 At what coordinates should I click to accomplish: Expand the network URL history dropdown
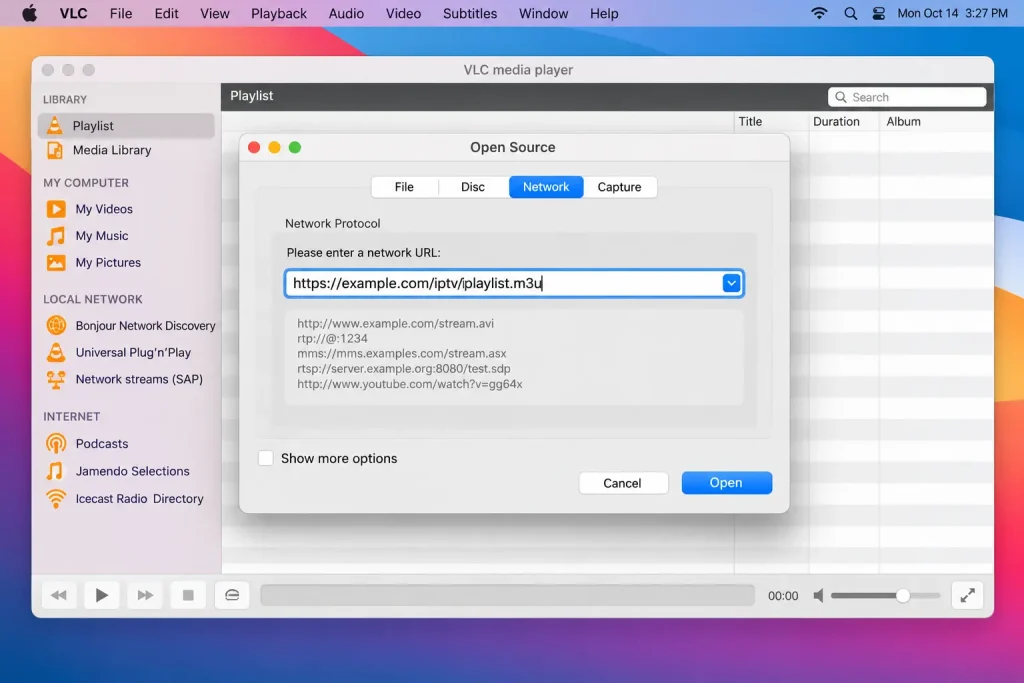pyautogui.click(x=731, y=283)
